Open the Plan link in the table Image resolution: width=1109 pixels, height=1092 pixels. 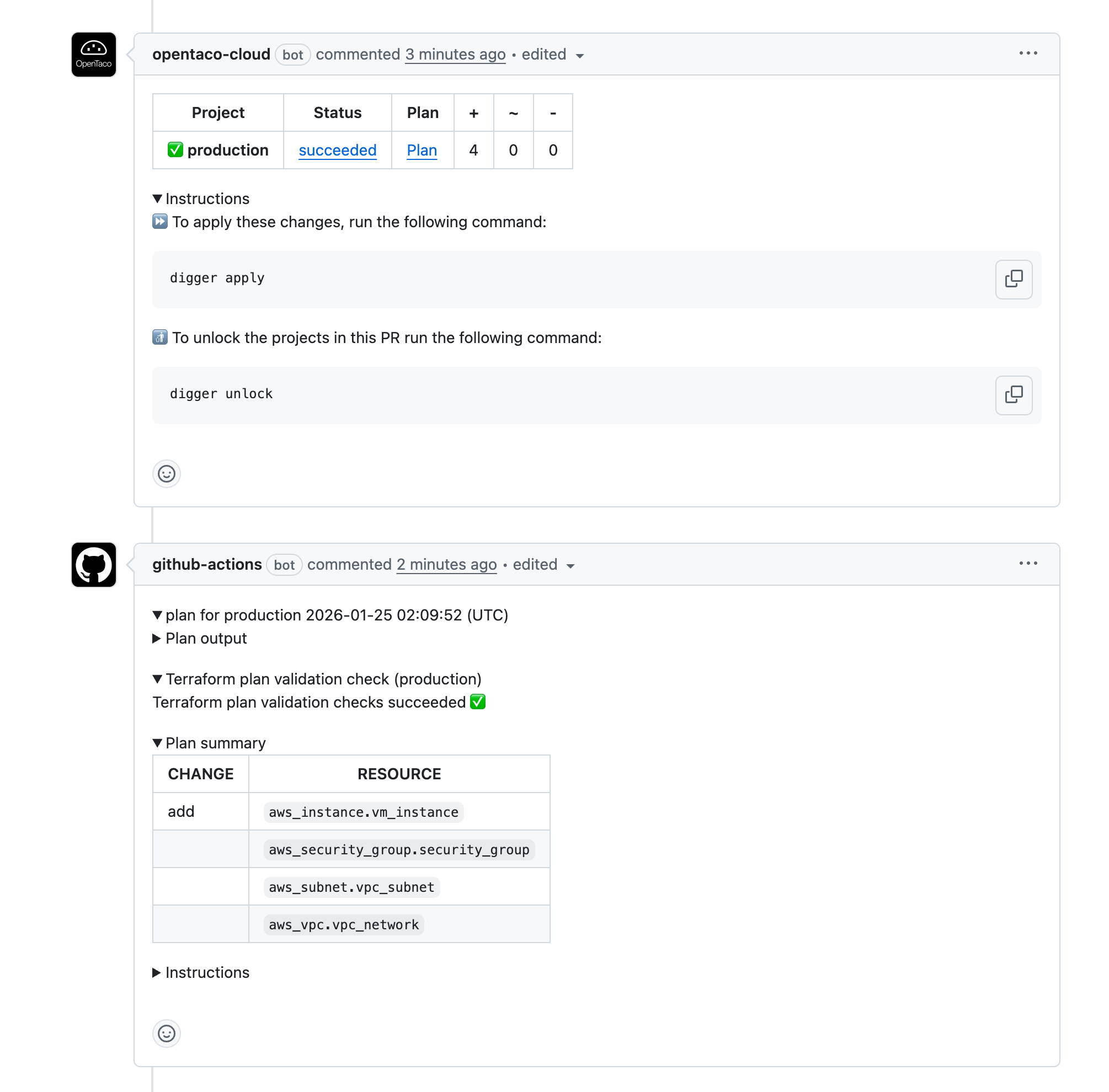(x=422, y=150)
